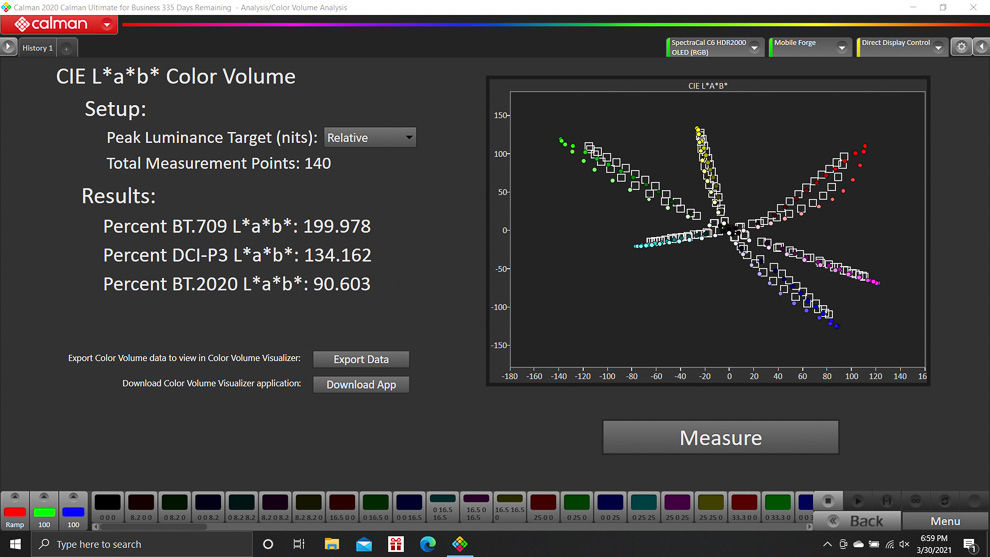Switch to the History 1 tab

37,48
